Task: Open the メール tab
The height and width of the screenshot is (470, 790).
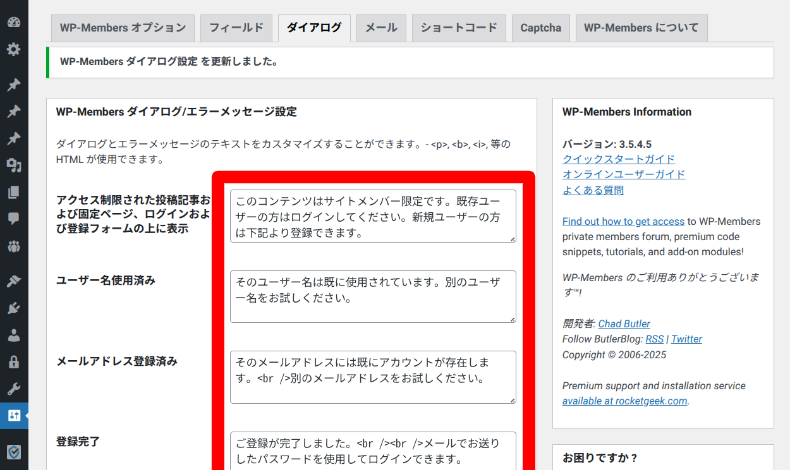Action: click(381, 28)
